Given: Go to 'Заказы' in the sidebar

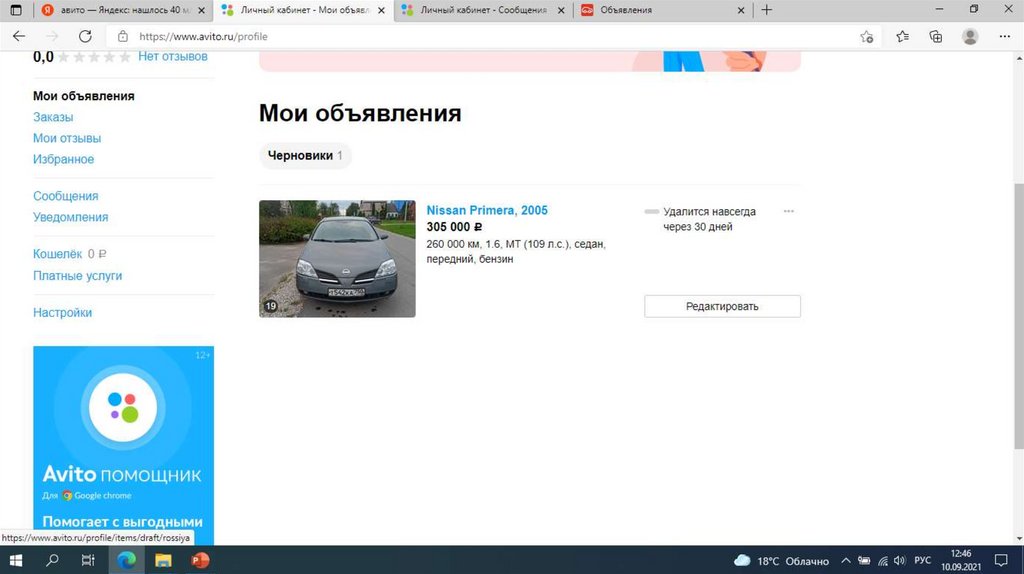Looking at the screenshot, I should tap(53, 117).
